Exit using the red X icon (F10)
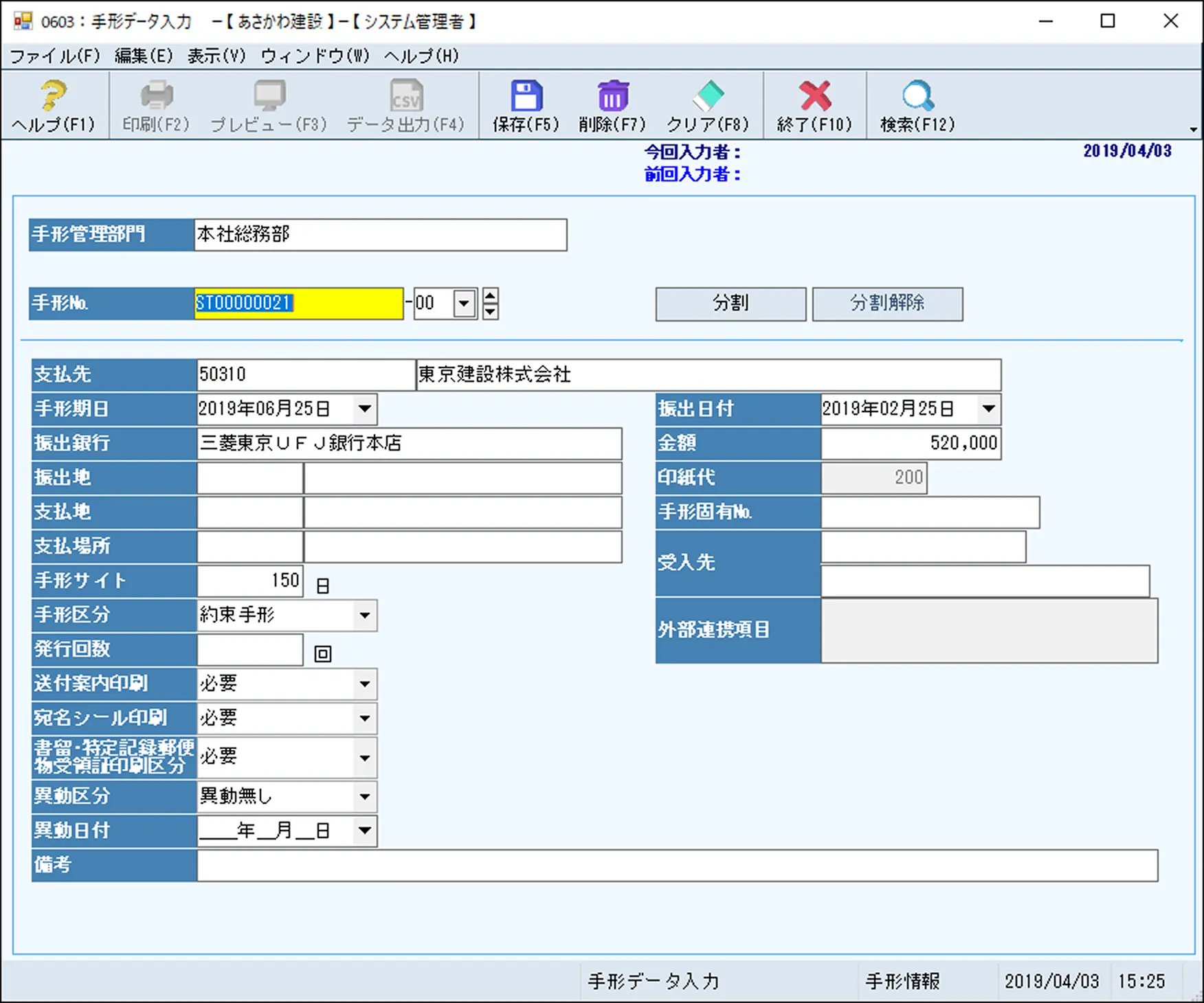 tap(814, 96)
